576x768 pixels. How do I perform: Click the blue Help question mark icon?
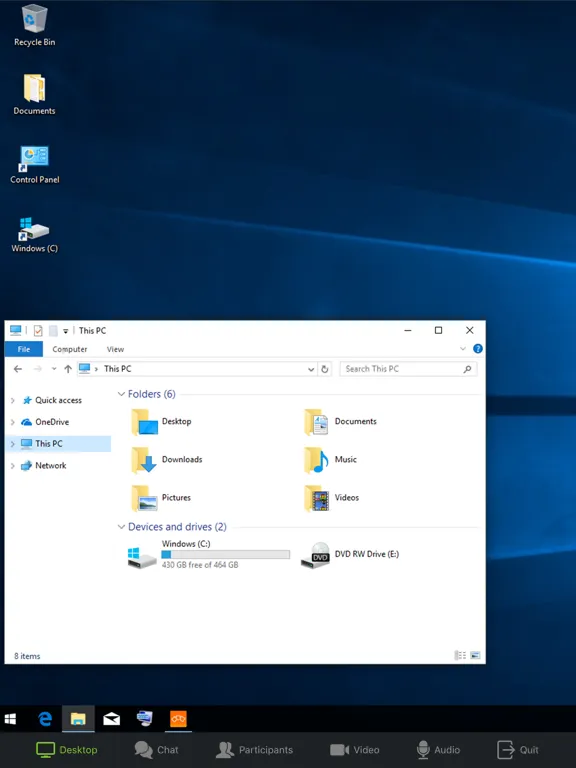478,349
